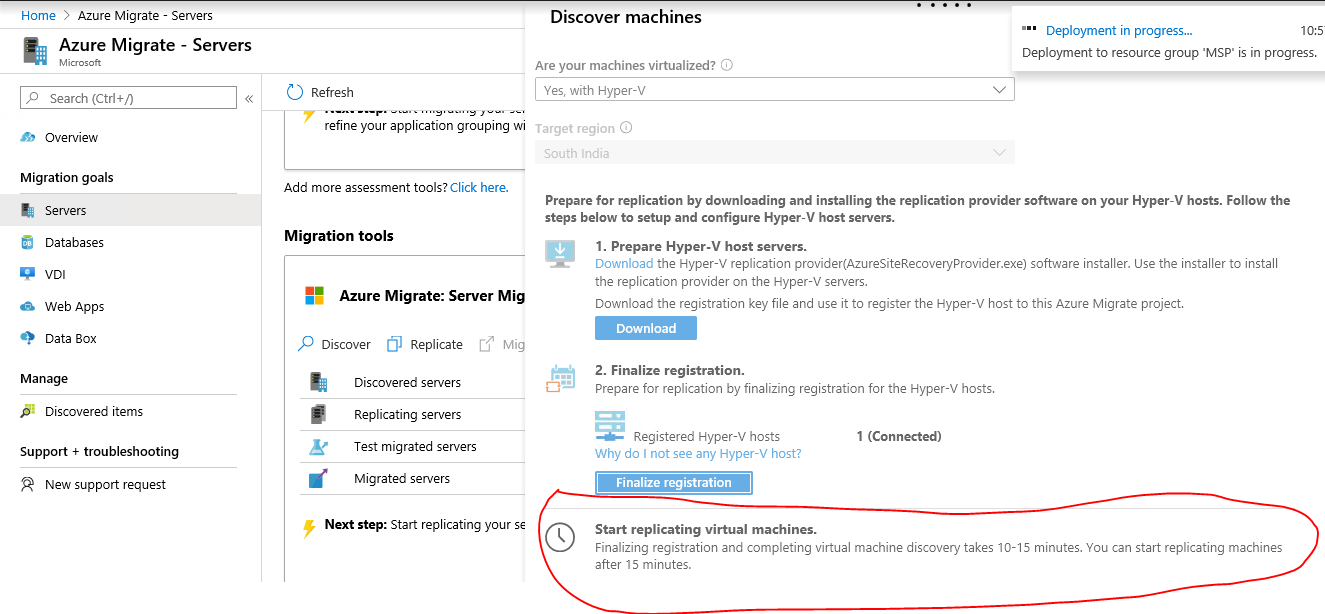This screenshot has width=1325, height=614.
Task: Click the Replicate copy icon
Action: 394,344
